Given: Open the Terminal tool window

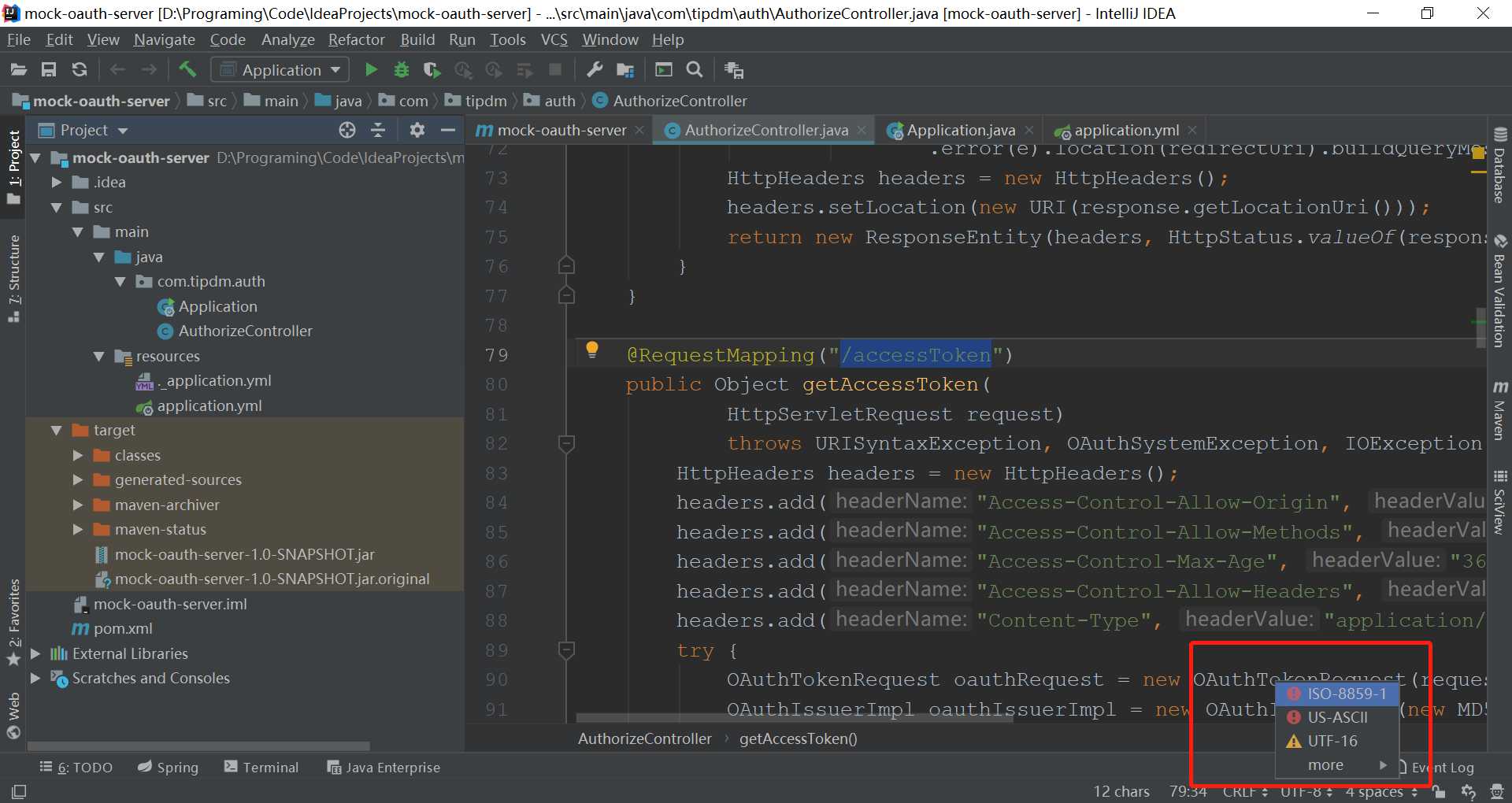Looking at the screenshot, I should [261, 767].
